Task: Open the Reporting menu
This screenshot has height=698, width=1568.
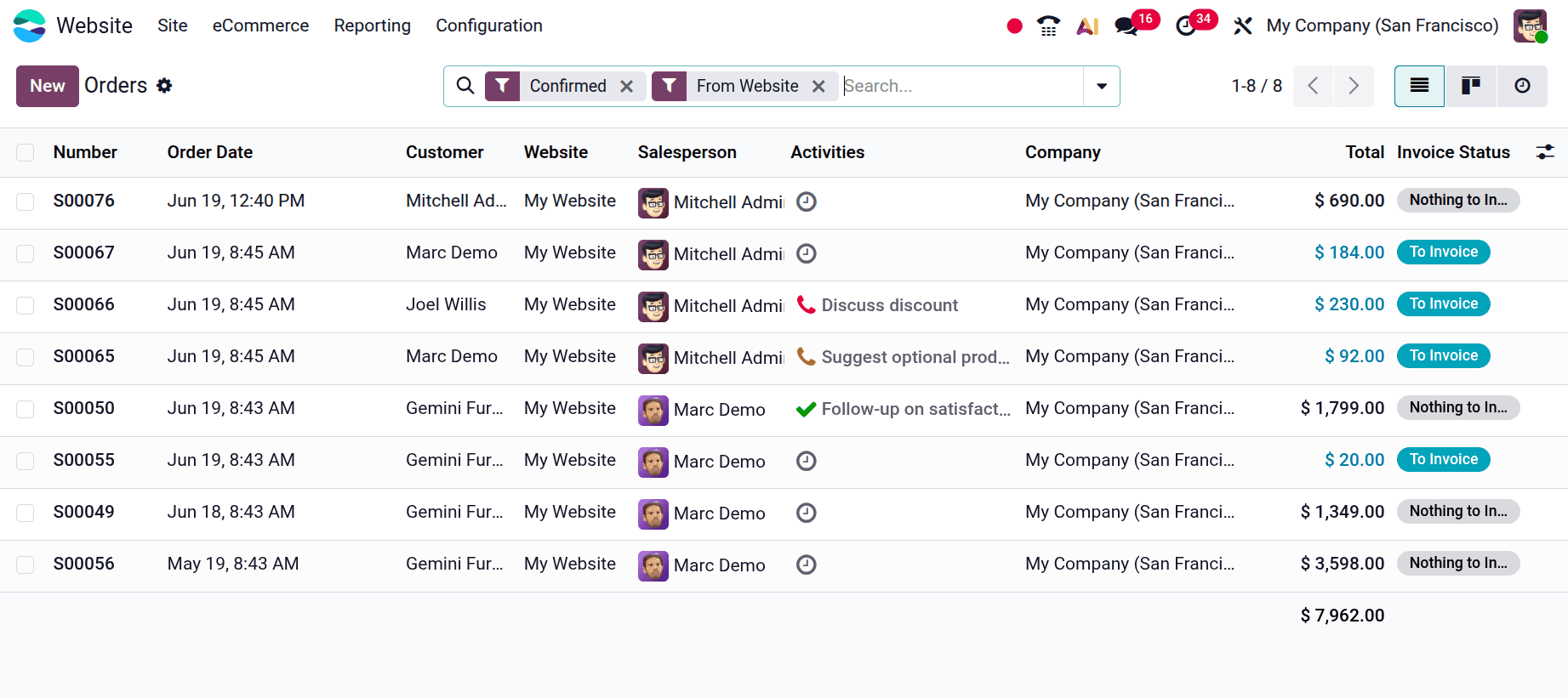Action: [373, 26]
